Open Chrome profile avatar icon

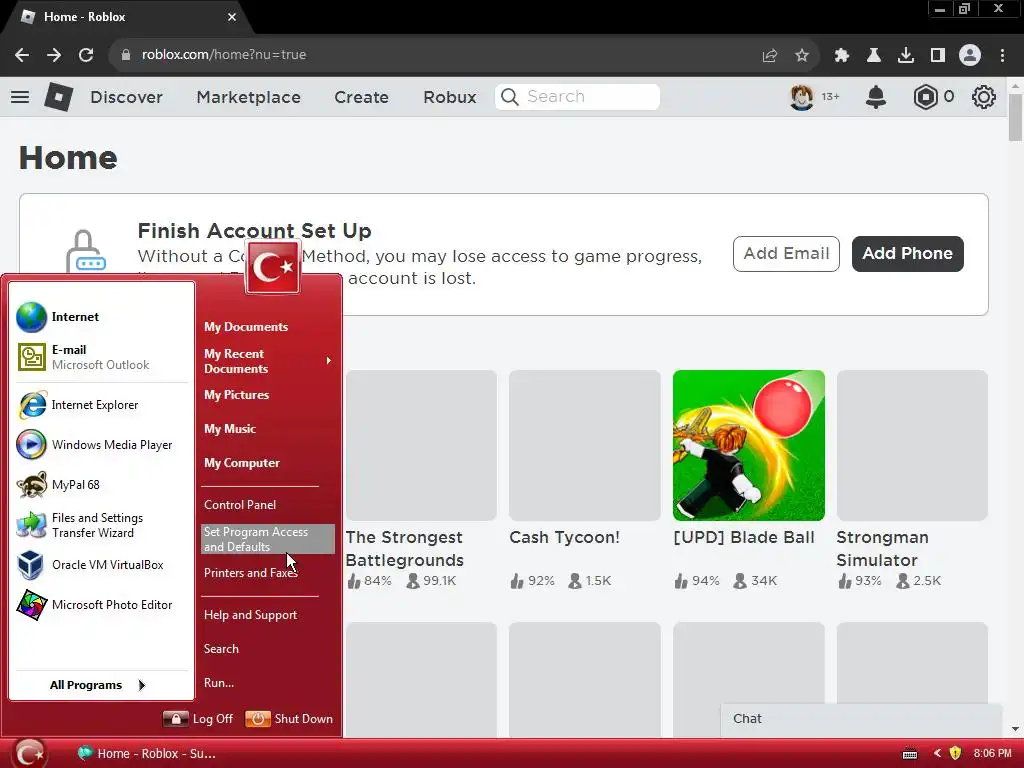click(970, 56)
